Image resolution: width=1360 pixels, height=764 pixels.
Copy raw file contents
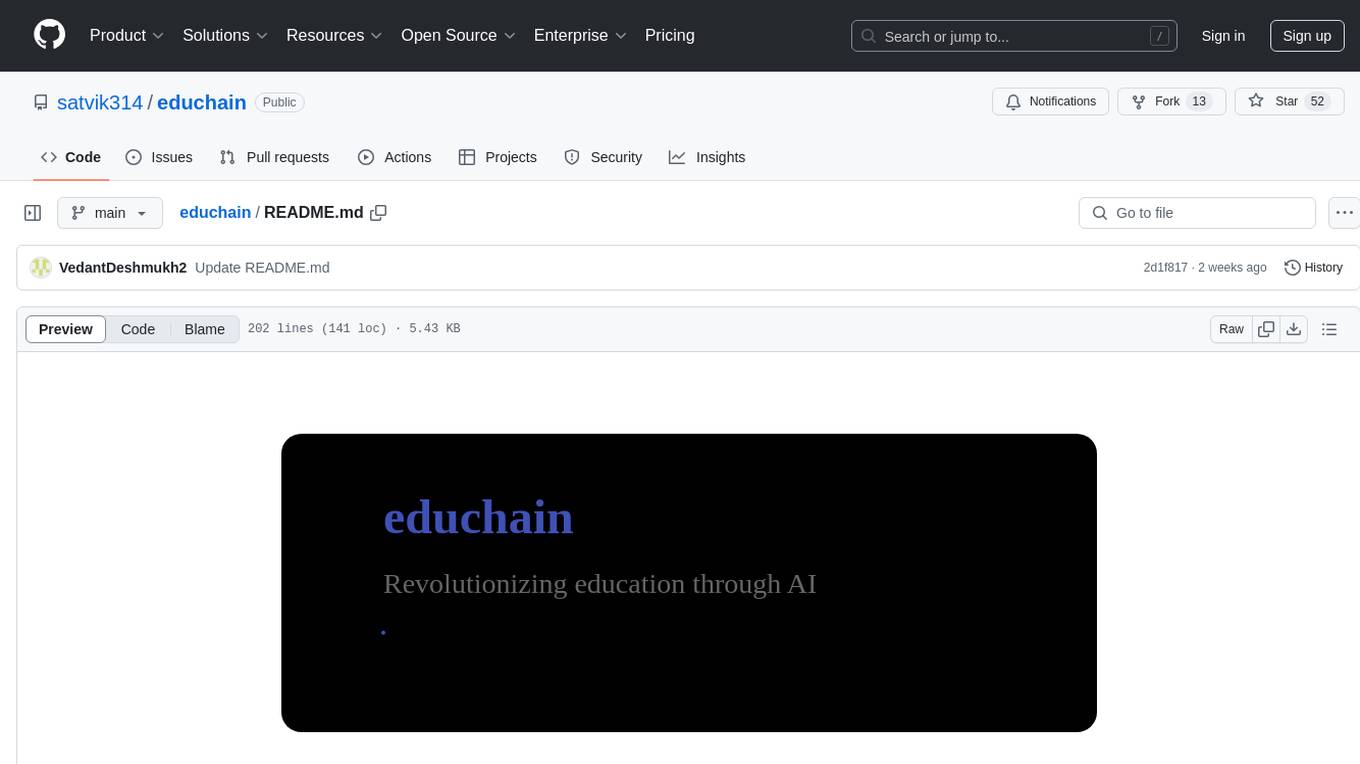1266,329
